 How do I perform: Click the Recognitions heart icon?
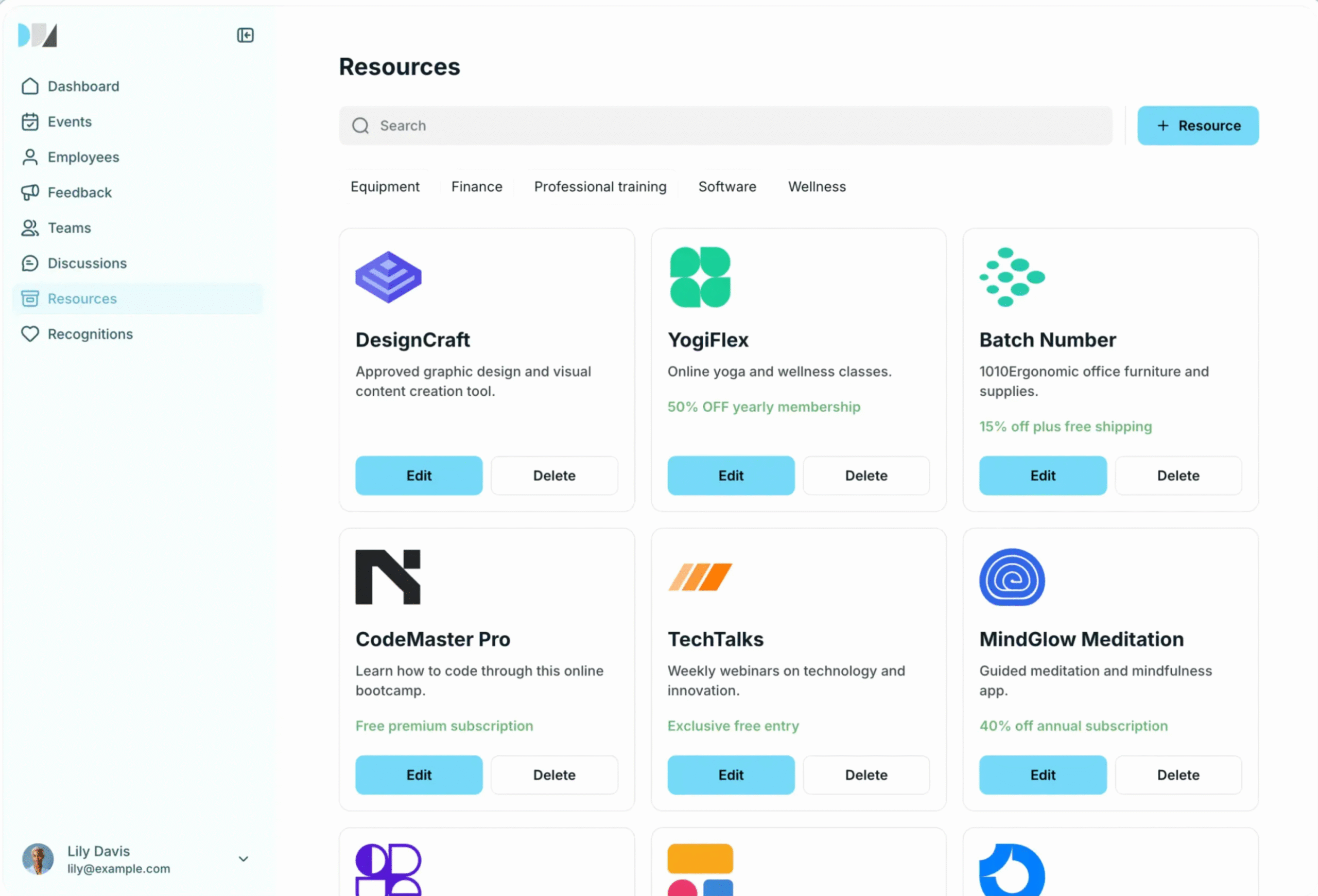click(x=30, y=334)
